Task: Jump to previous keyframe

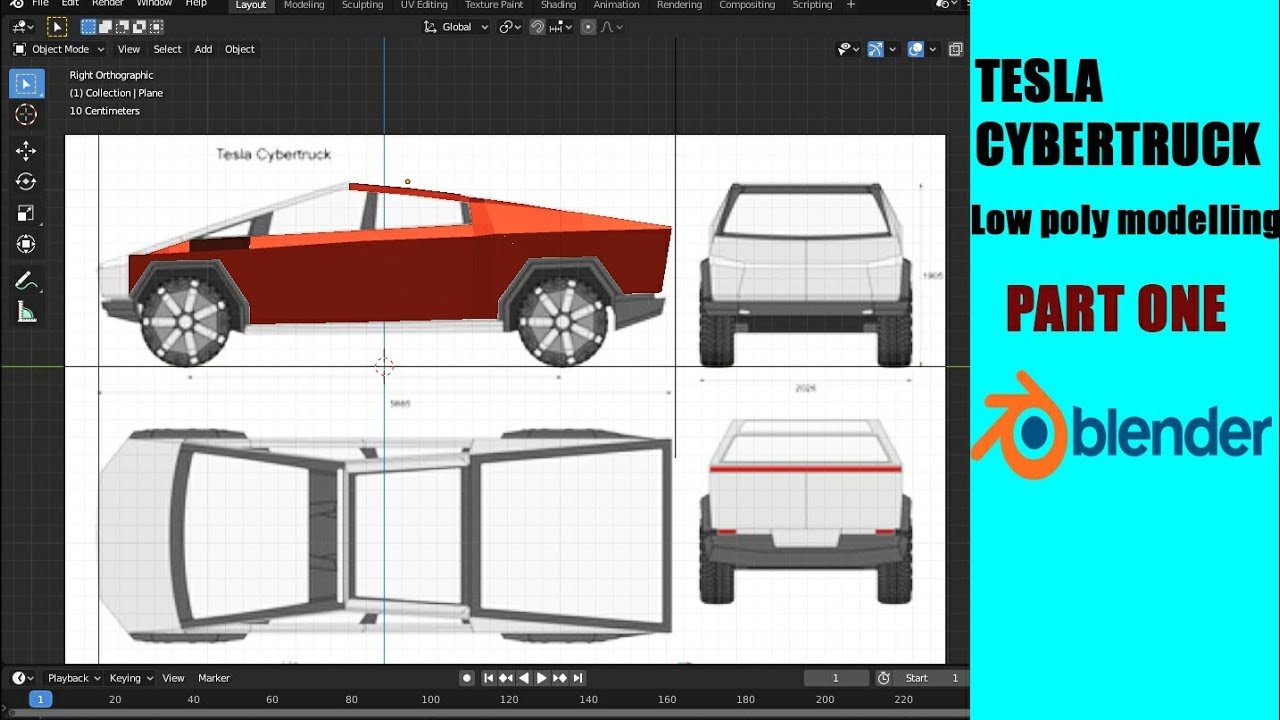Action: click(506, 678)
